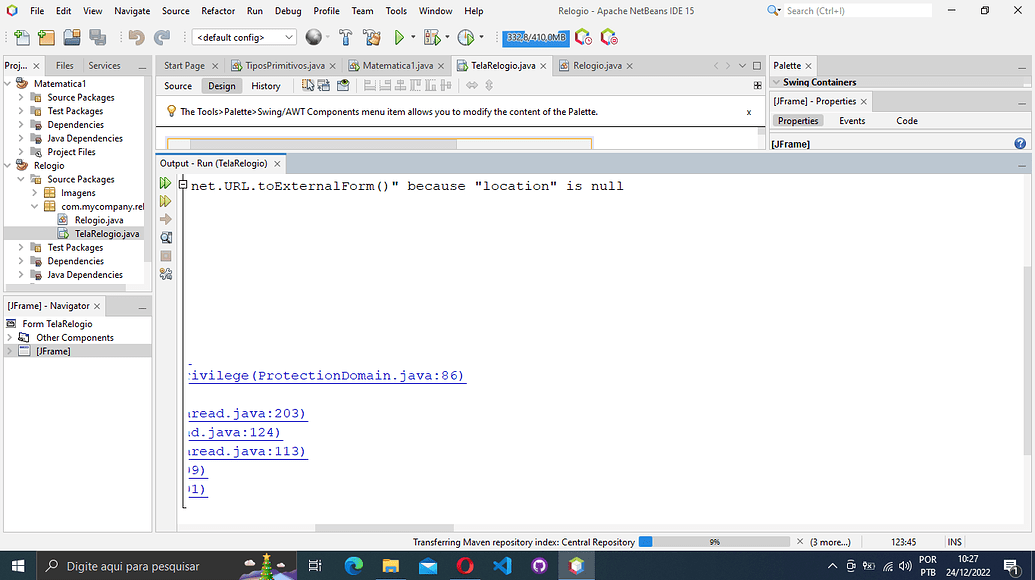Open the Properties pane for JFrame
Screen dimensions: 1035x580
click(797, 120)
